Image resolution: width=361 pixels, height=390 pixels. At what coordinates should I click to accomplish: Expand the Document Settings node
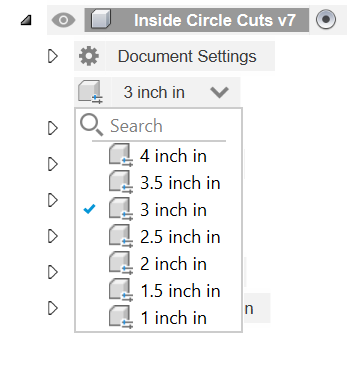(53, 56)
